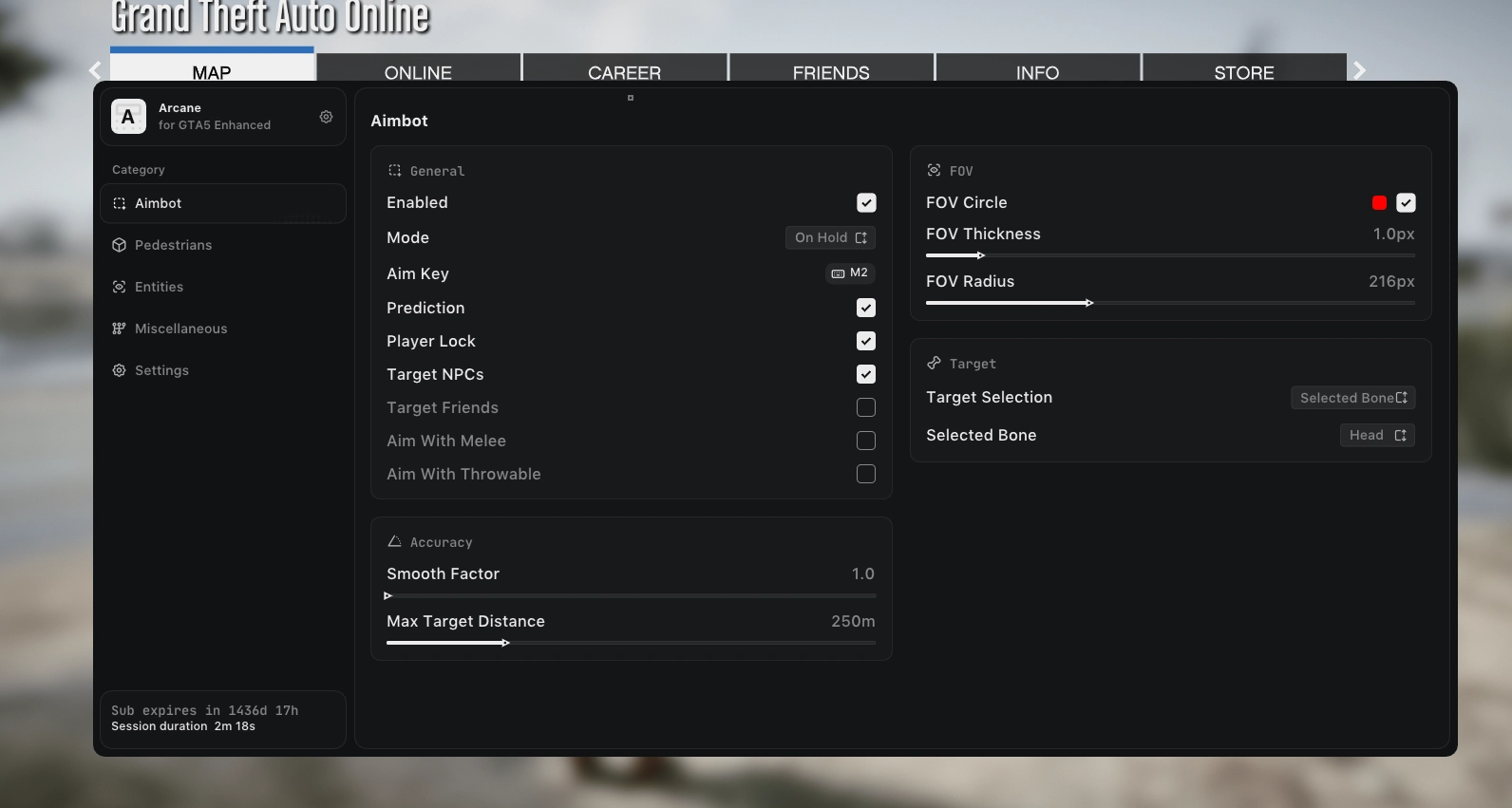Open the FOV Circle red color swatch
Viewport: 1512px width, 808px height.
[1380, 203]
